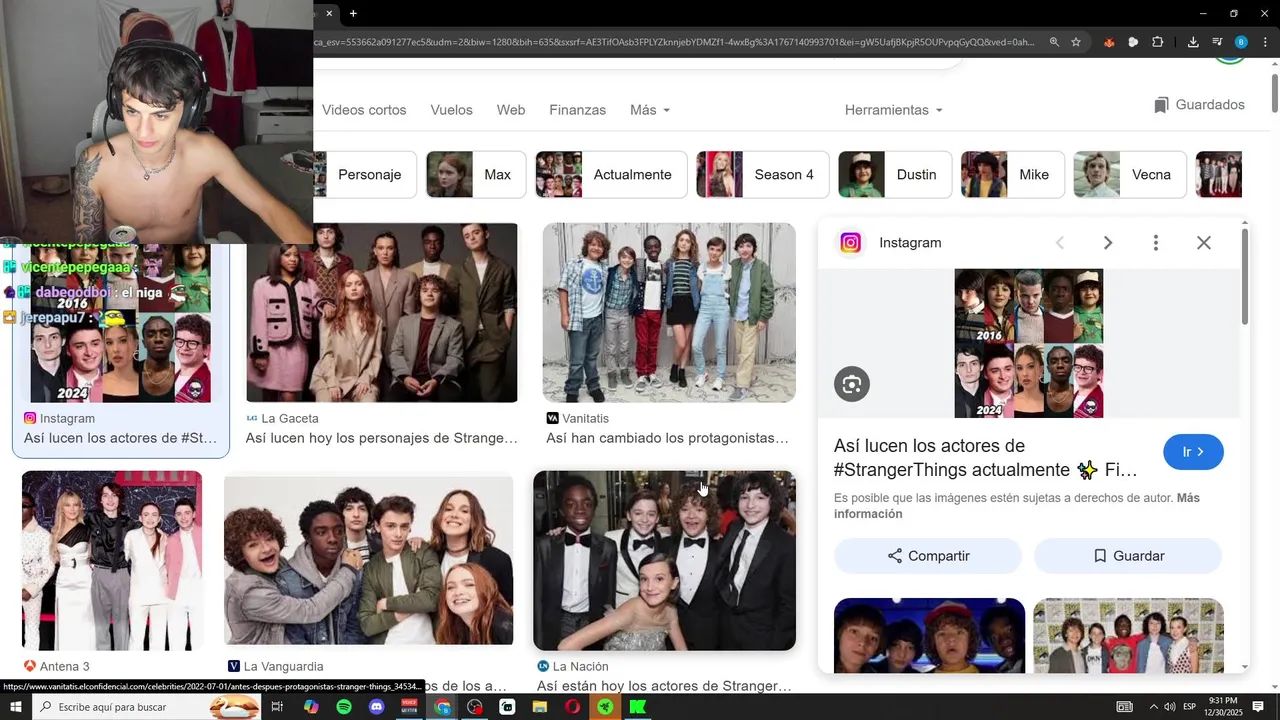Click 'Así han cambiado los protagonistas' title
The image size is (1280, 720).
tap(668, 438)
